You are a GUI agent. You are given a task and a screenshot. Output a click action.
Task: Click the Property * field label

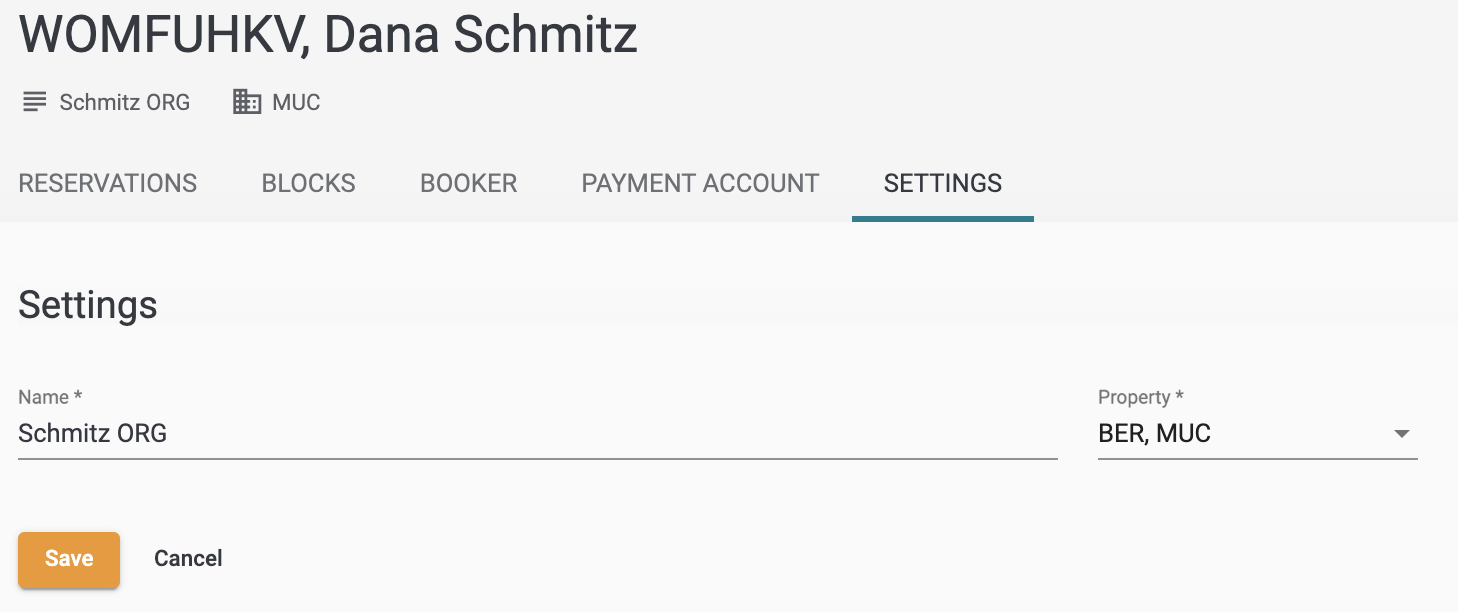pyautogui.click(x=1141, y=397)
